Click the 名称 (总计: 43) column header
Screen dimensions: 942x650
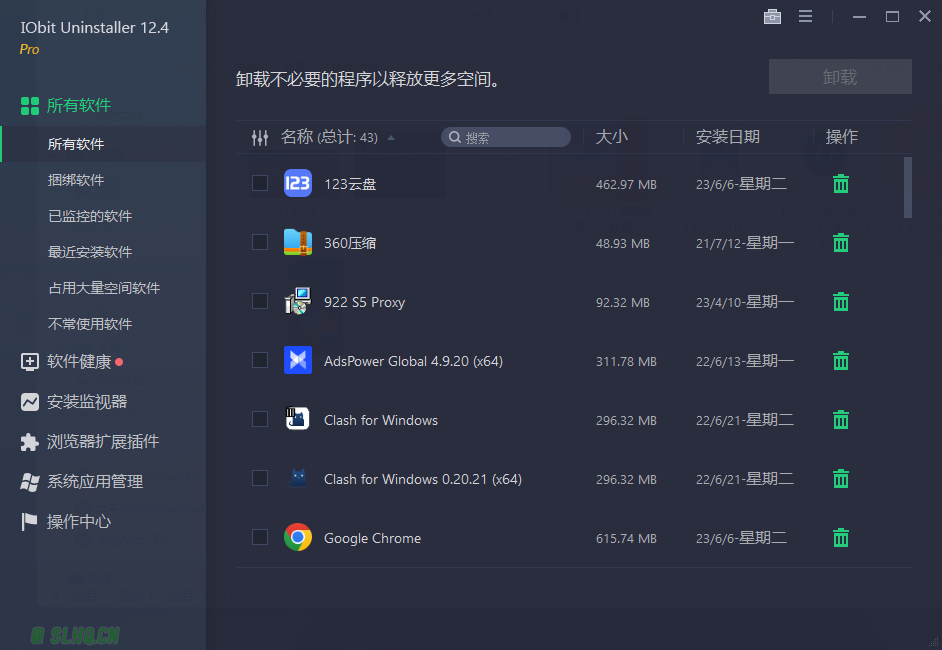329,137
